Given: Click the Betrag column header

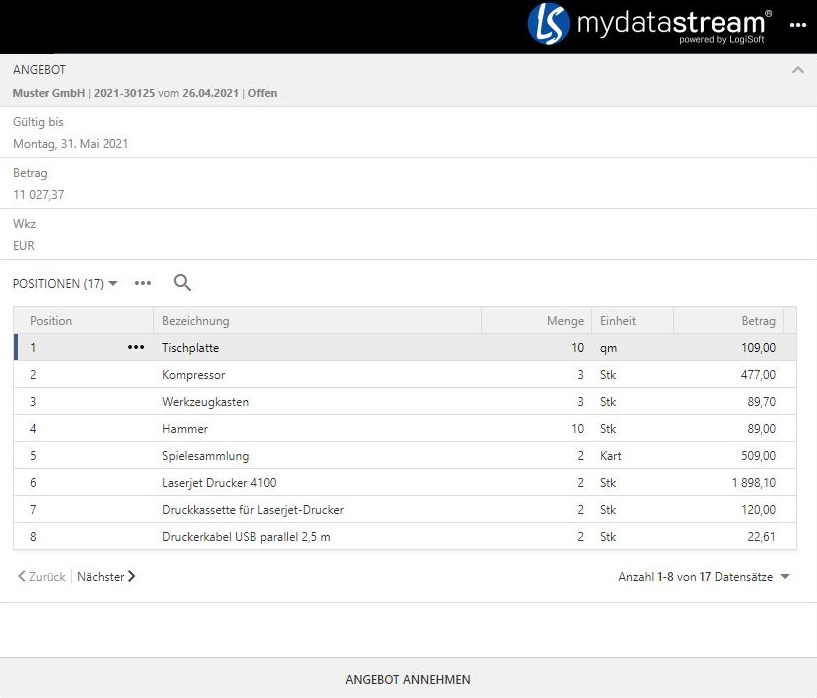Looking at the screenshot, I should [758, 321].
